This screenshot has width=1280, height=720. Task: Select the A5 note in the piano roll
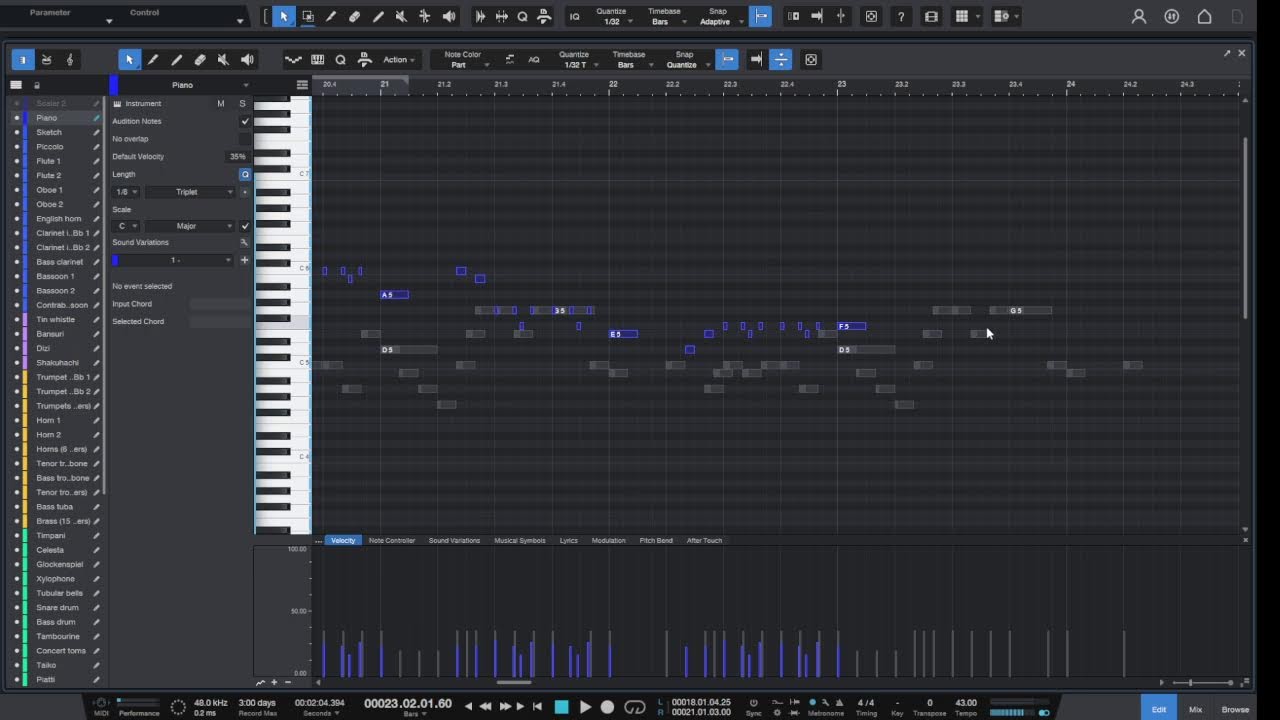pos(395,295)
